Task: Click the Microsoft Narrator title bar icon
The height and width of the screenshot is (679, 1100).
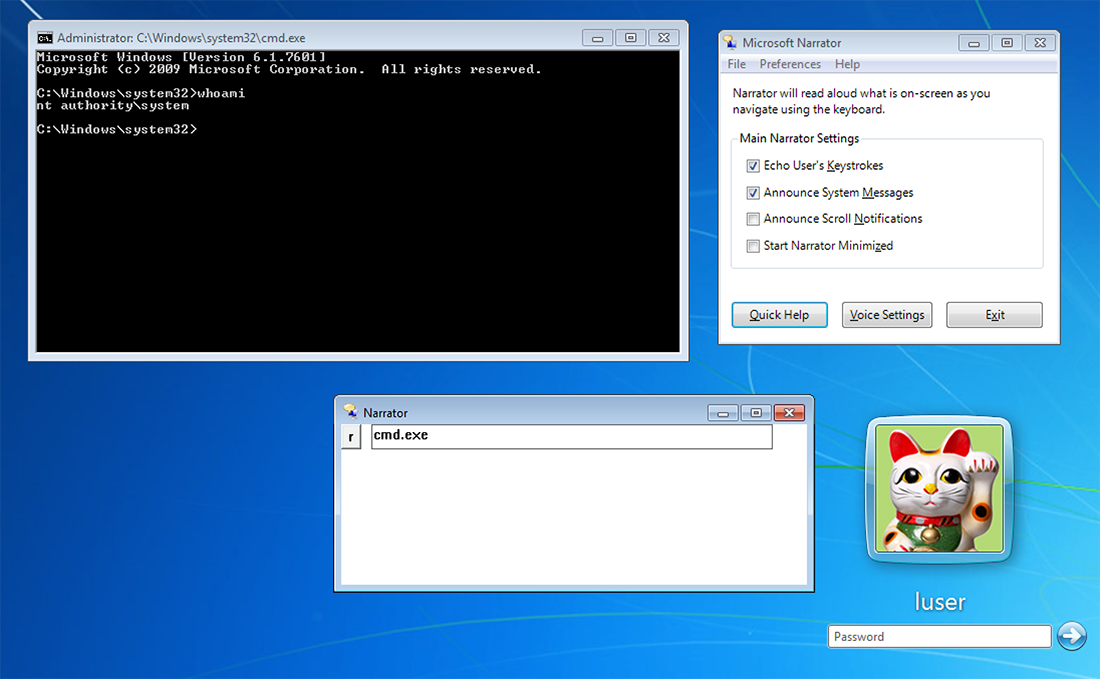Action: 730,43
